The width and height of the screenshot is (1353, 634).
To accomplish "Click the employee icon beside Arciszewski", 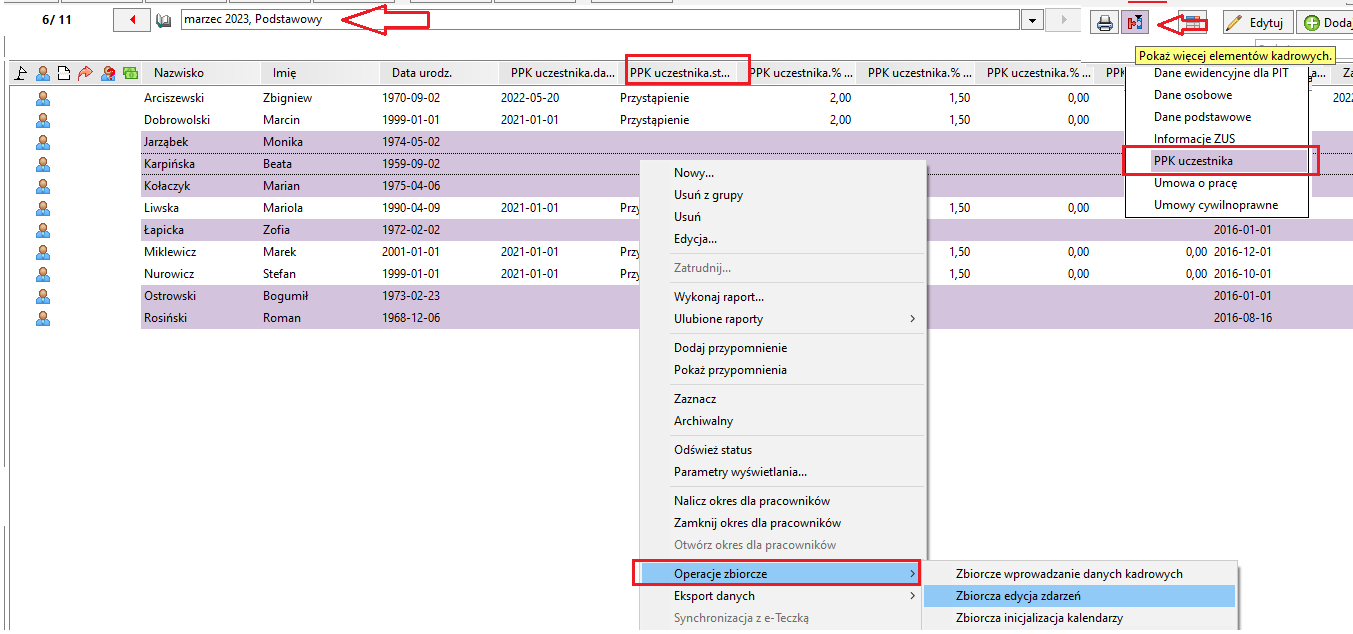I will [x=43, y=98].
